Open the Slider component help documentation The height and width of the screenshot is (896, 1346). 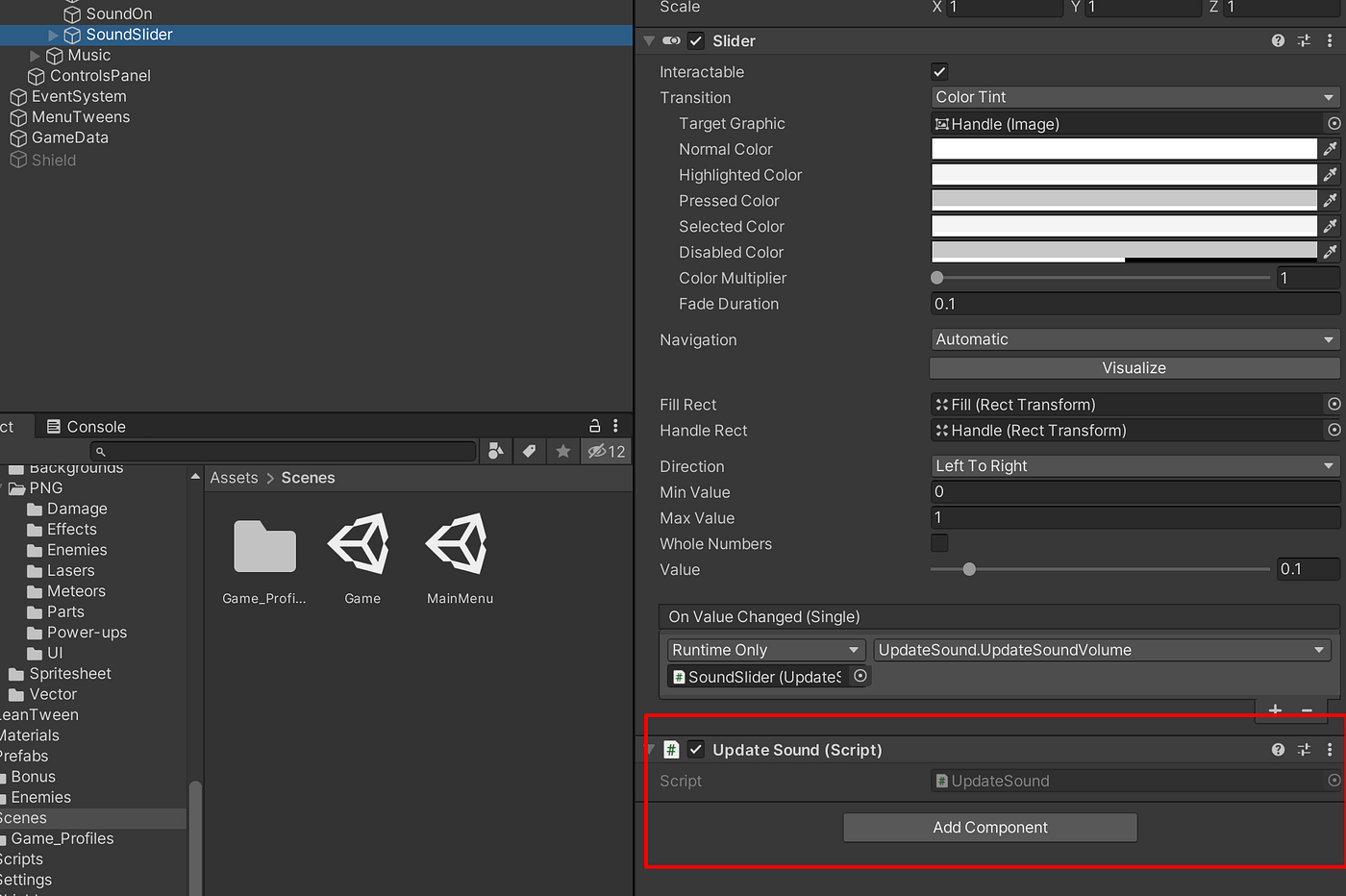1278,40
